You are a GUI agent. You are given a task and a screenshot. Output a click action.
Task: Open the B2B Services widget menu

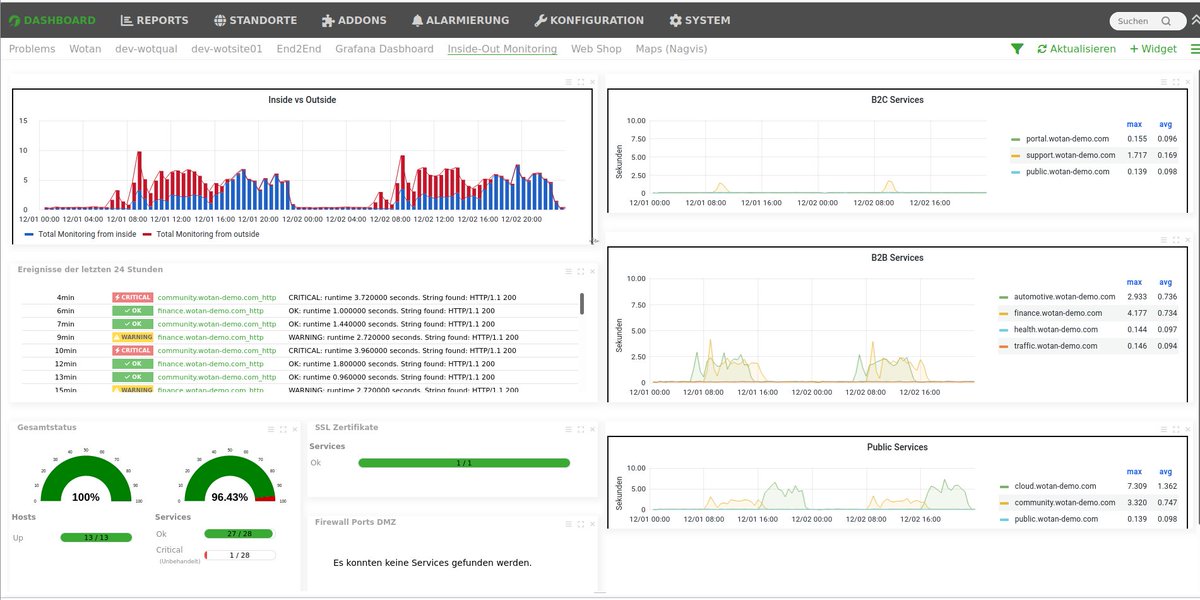[1166, 240]
